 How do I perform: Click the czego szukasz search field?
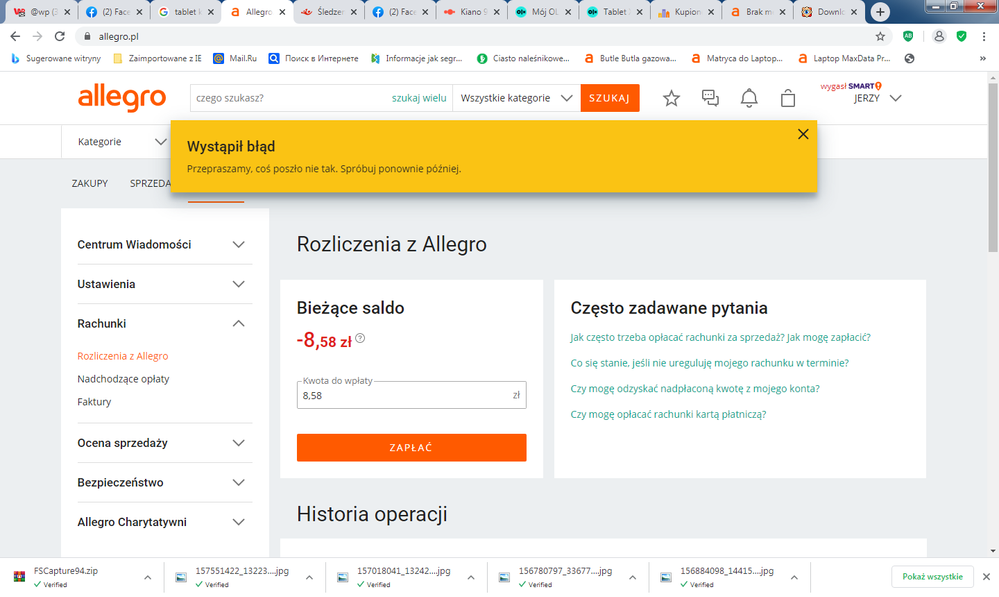[291, 98]
